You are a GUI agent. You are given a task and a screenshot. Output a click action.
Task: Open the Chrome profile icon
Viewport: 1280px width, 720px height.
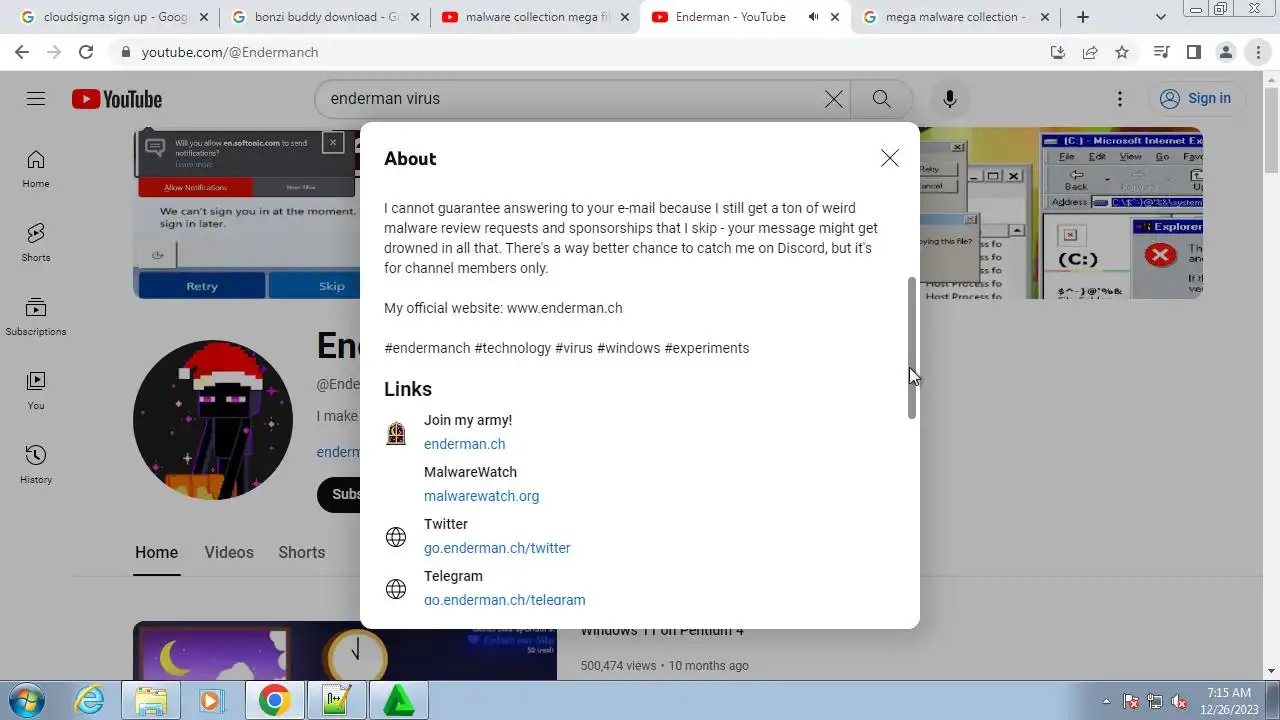[1225, 52]
